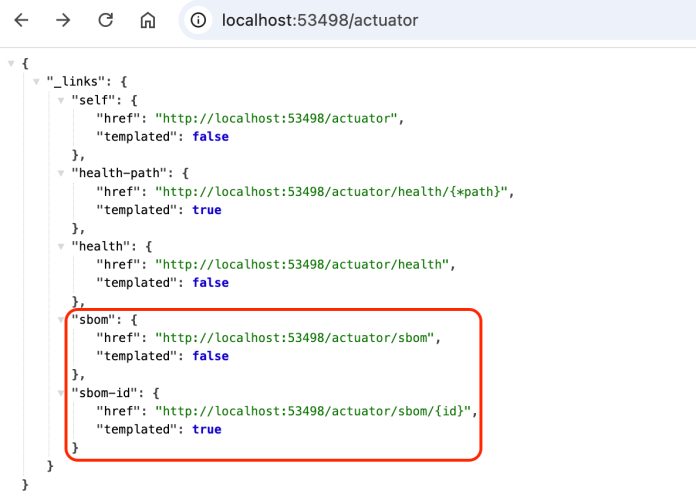Viewport: 696px width, 501px height.
Task: Collapse the "health" node
Action: [x=60, y=246]
